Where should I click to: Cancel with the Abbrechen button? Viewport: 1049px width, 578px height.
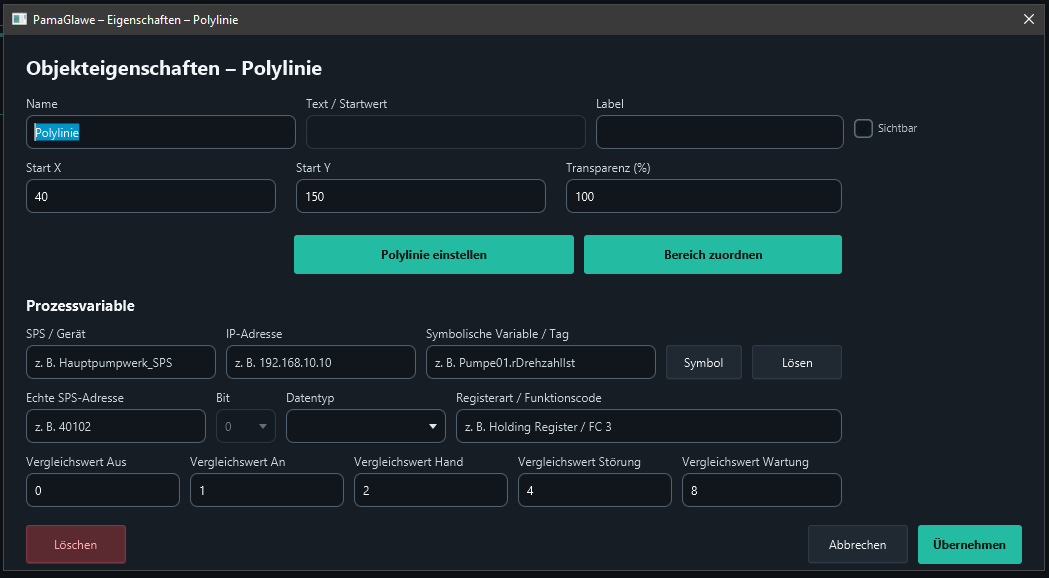point(858,545)
